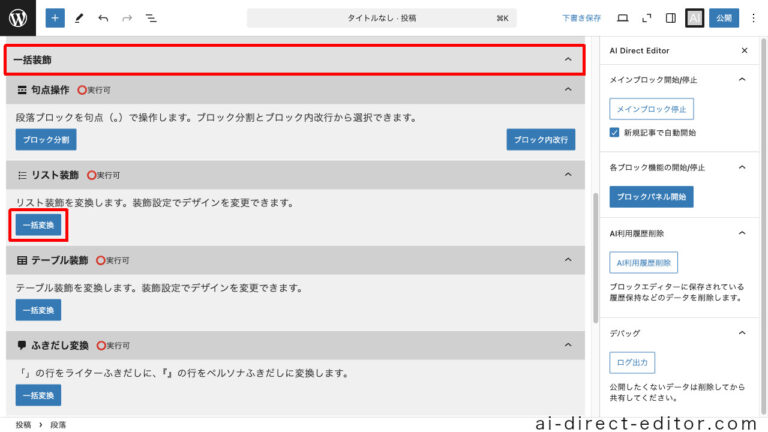
Task: Select the pencil edit tool
Action: (79, 18)
